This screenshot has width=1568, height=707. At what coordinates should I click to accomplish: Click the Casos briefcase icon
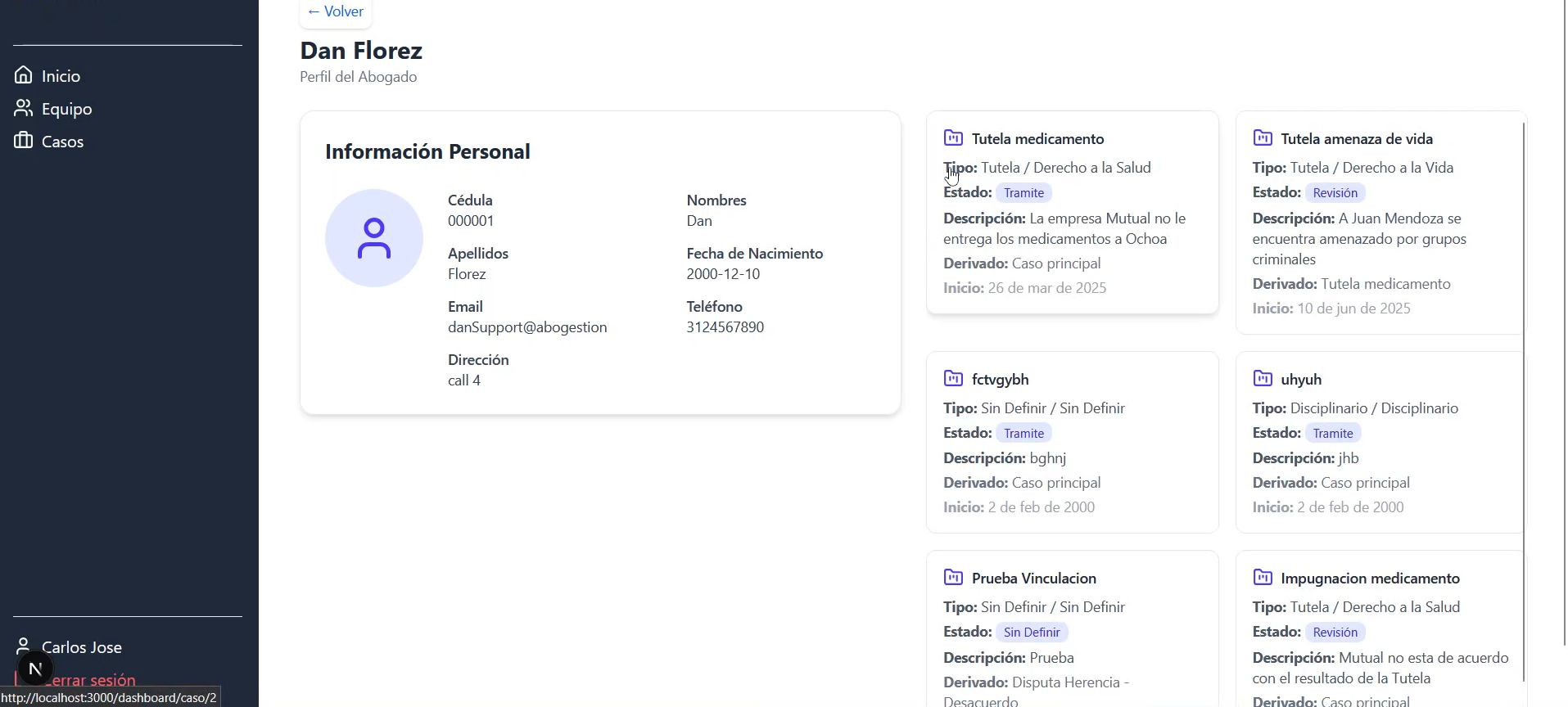coord(24,141)
